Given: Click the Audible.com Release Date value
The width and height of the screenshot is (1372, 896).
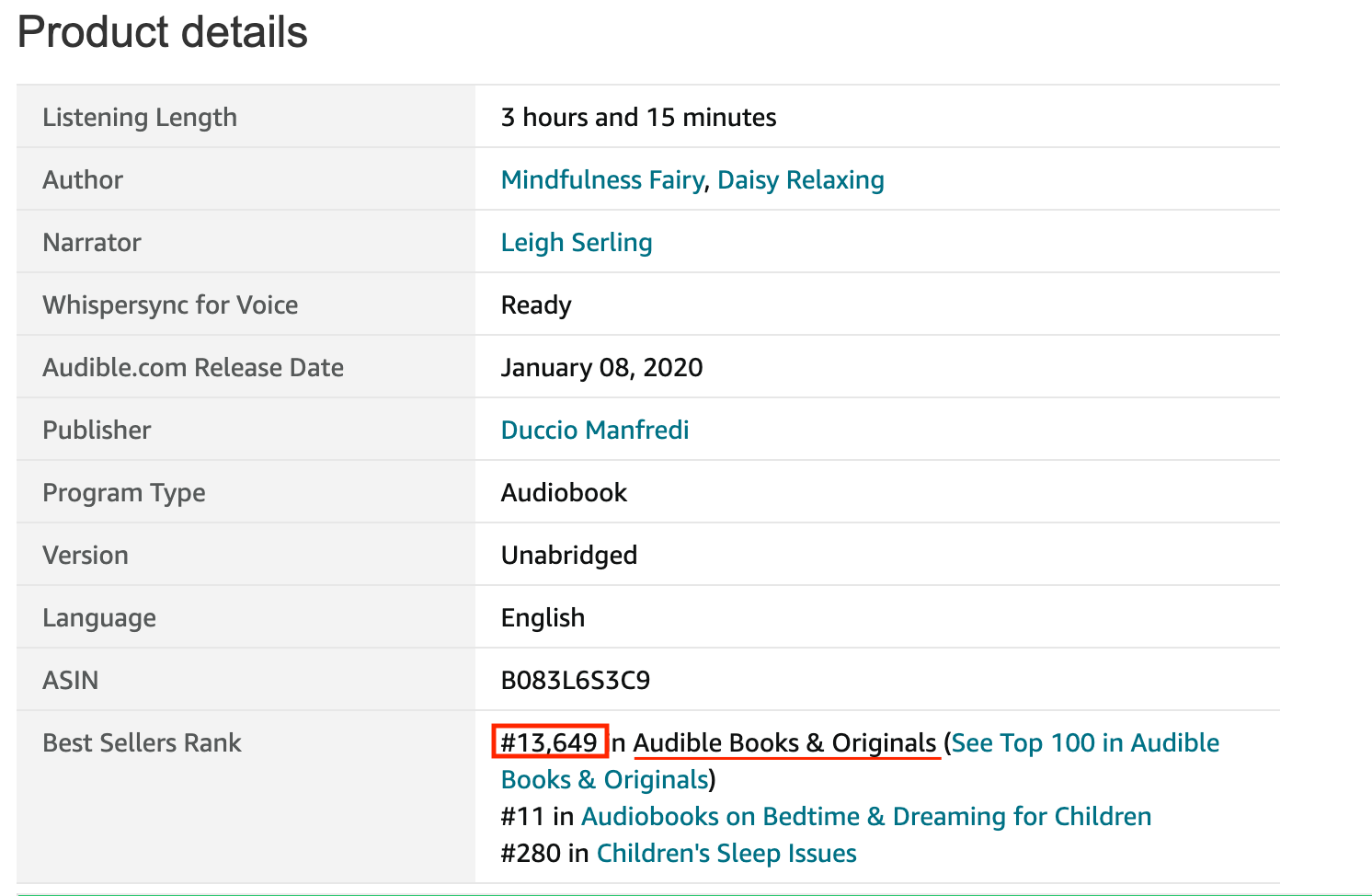Looking at the screenshot, I should click(x=601, y=367).
